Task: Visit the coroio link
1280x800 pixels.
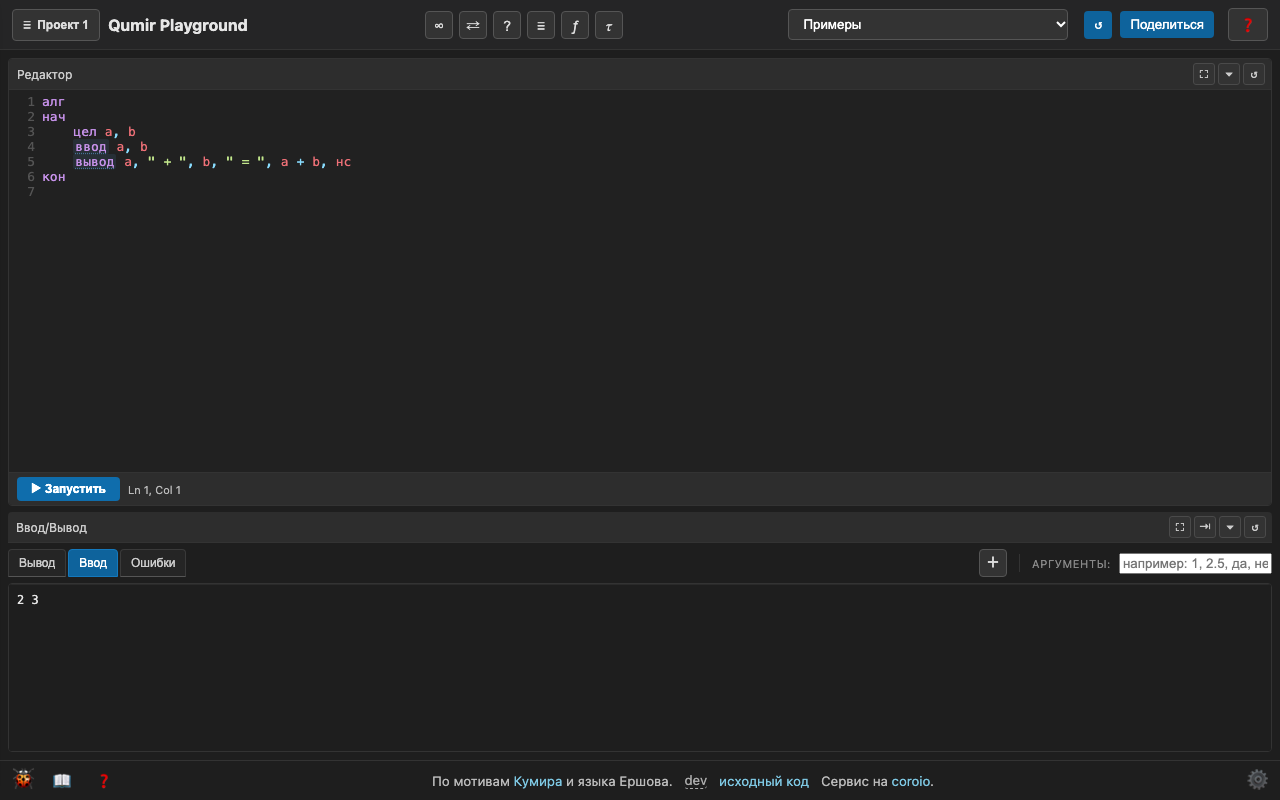Action: pyautogui.click(x=910, y=781)
